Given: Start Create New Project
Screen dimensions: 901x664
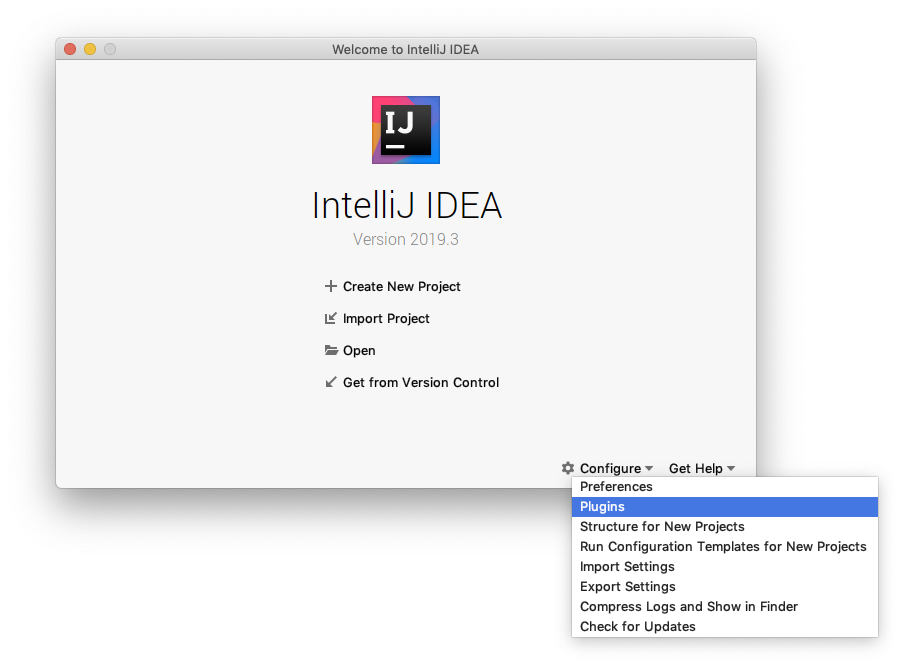Looking at the screenshot, I should click(401, 286).
